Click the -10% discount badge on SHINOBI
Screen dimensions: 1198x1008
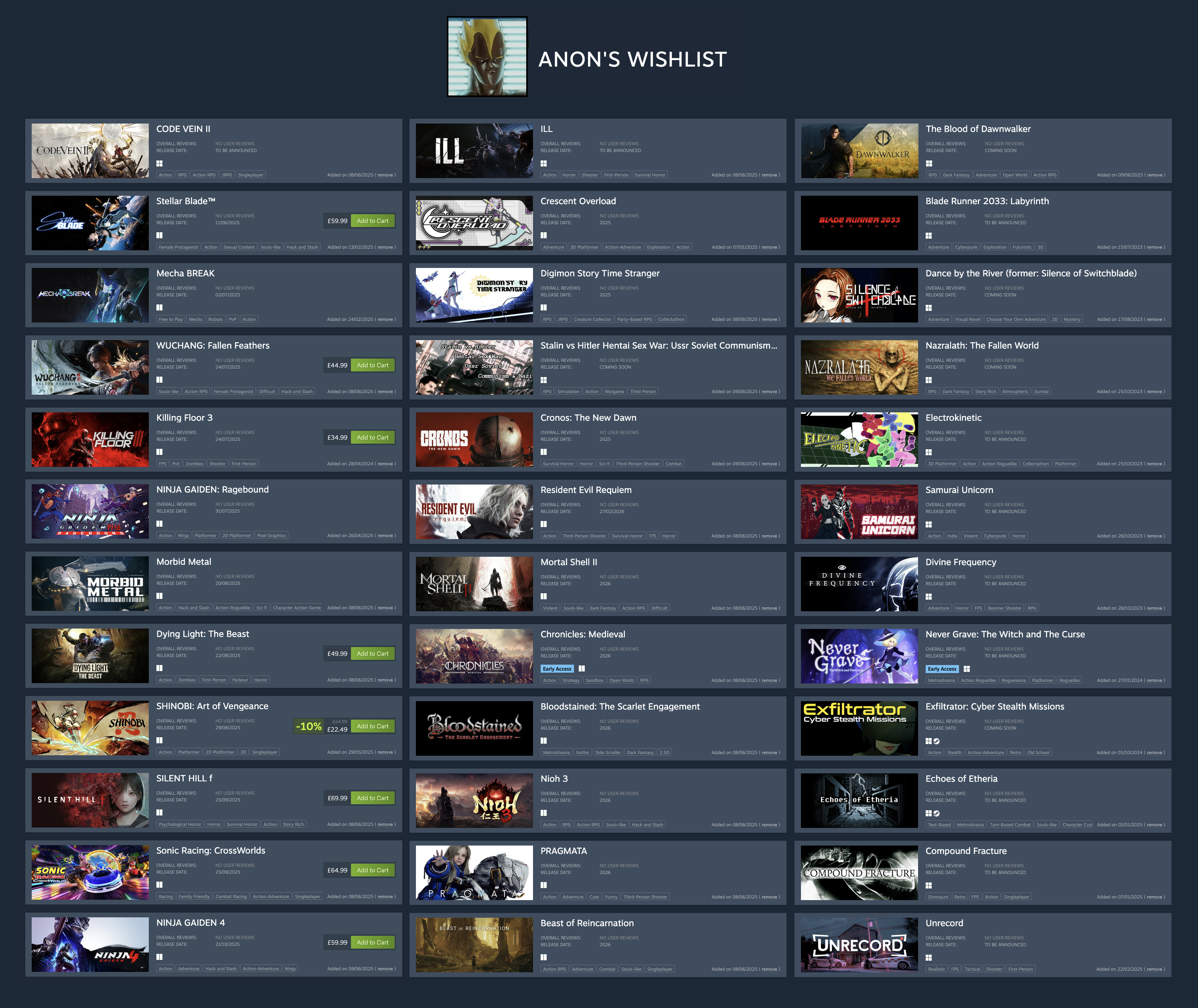(x=308, y=726)
